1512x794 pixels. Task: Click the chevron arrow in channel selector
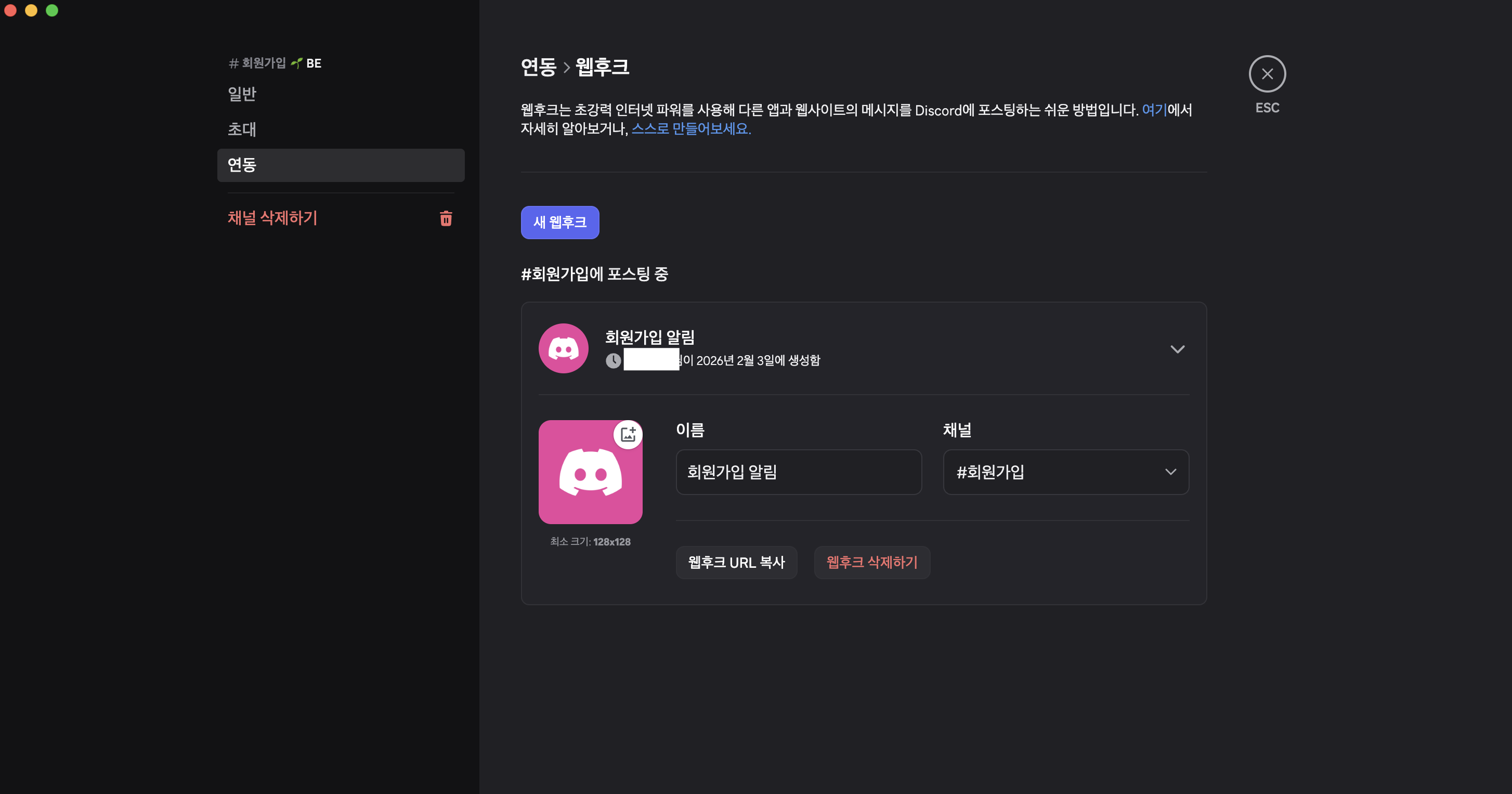click(x=1170, y=472)
